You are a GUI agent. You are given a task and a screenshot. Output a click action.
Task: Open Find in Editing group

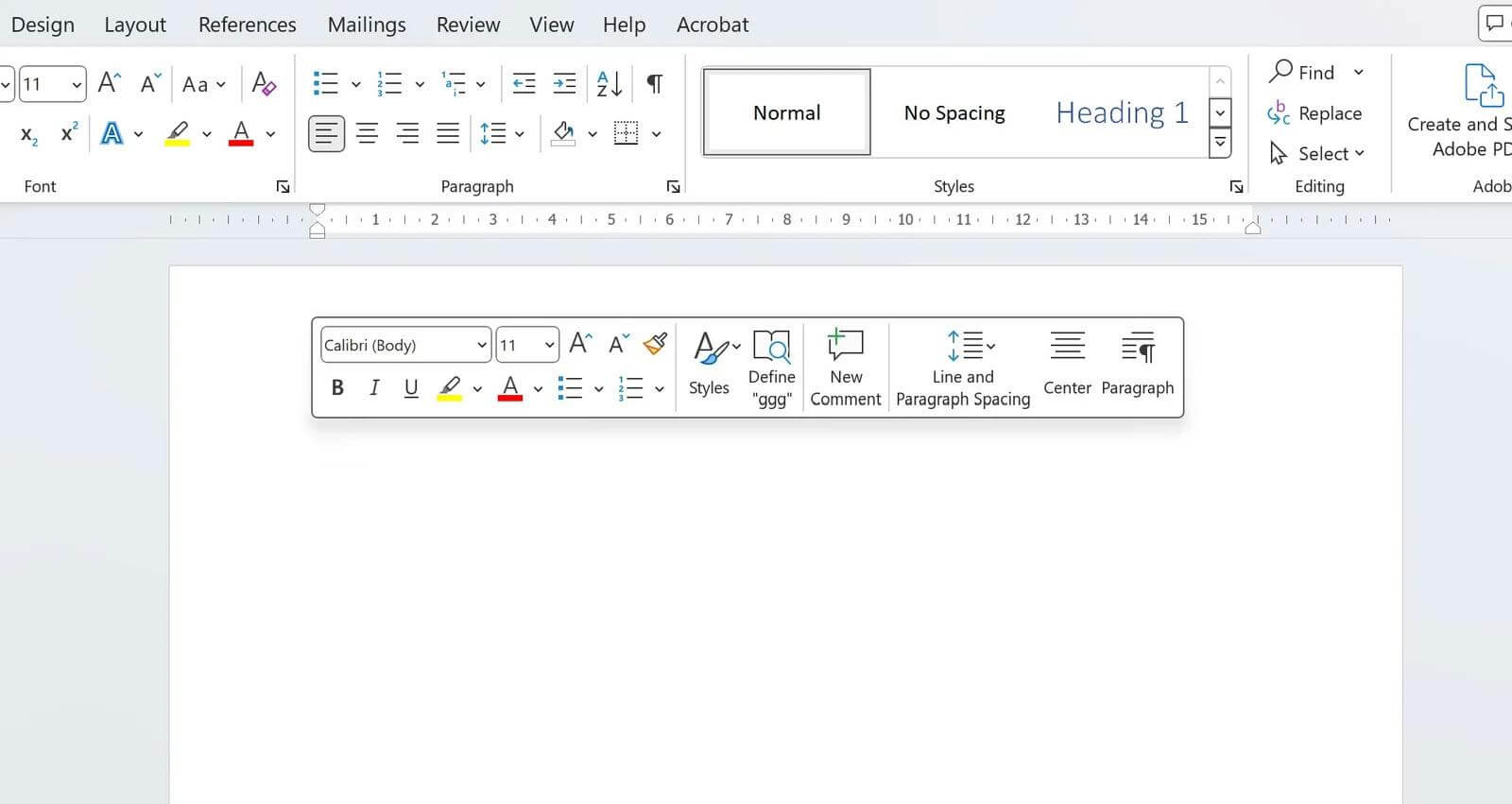[1302, 72]
